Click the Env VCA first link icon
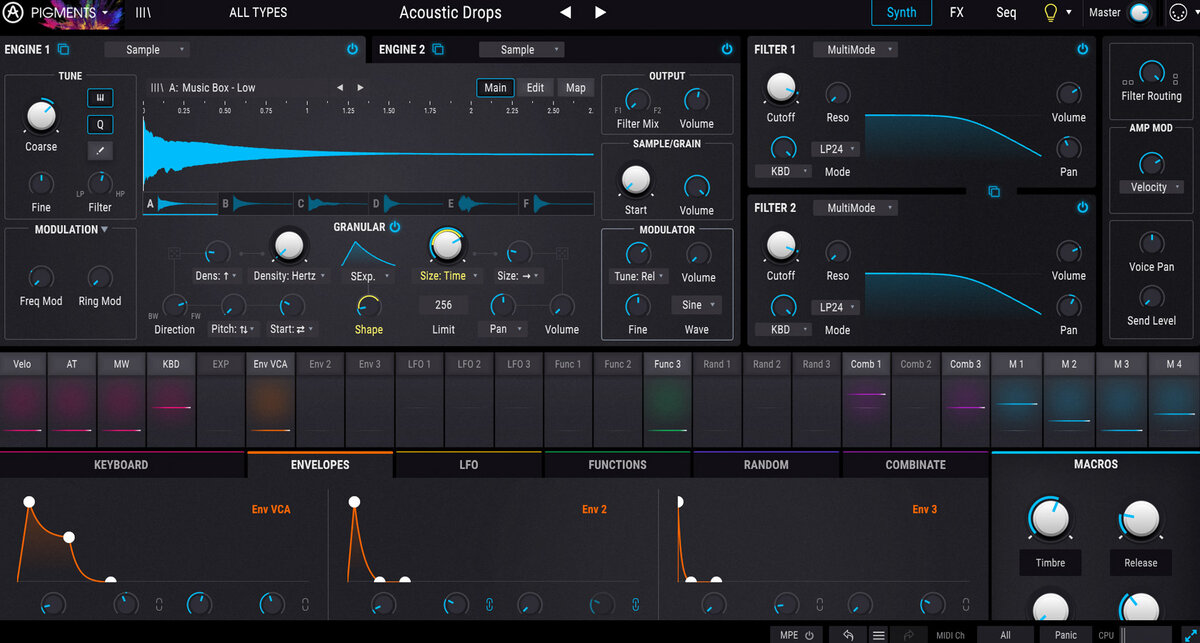Screen dimensions: 1200x643 [x=159, y=603]
